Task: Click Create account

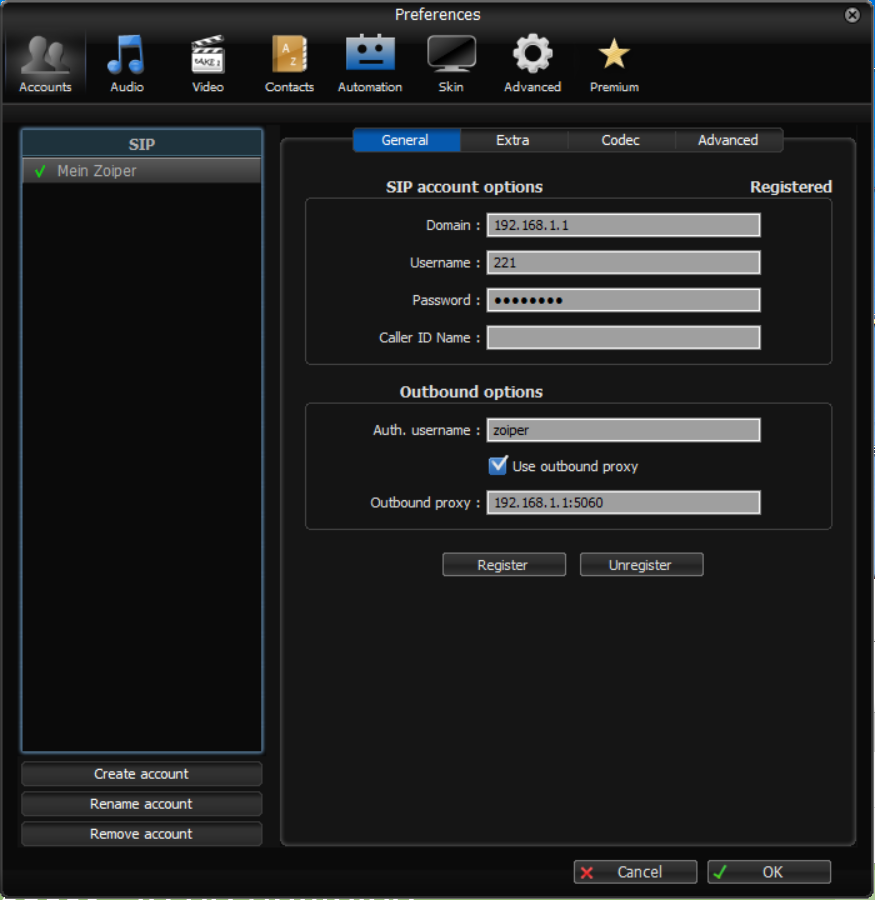Action: click(141, 773)
